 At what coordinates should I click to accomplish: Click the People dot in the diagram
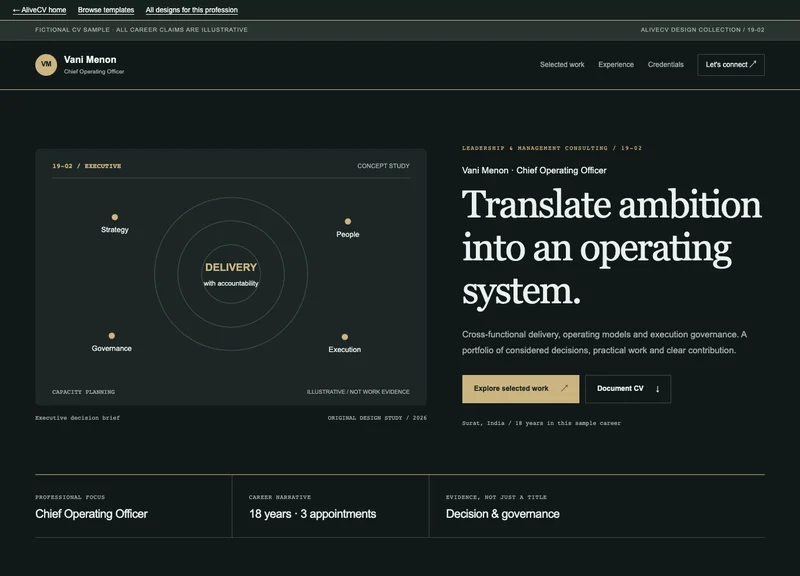pos(347,221)
